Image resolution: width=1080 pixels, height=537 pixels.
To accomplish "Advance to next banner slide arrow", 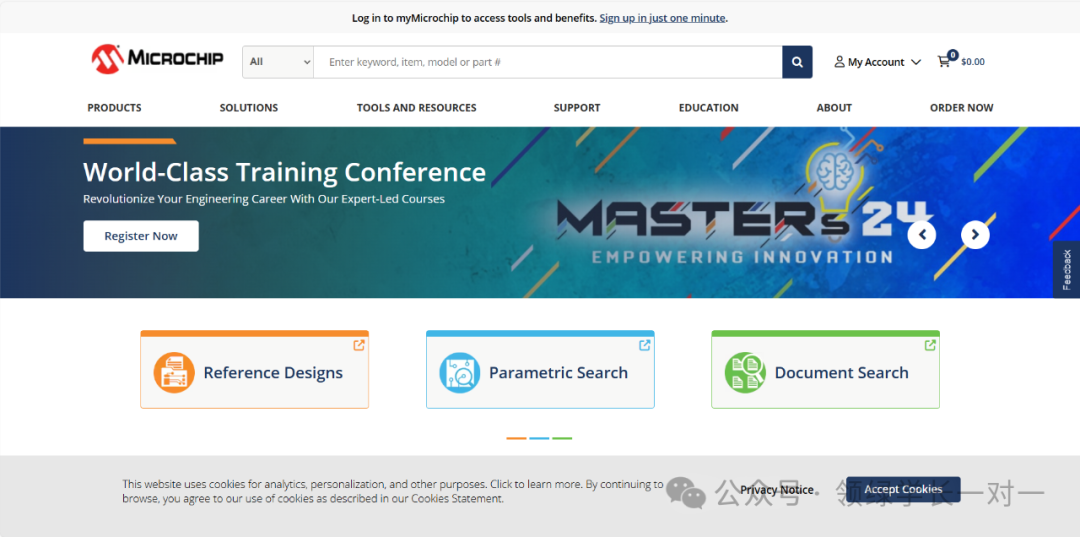I will tap(975, 235).
